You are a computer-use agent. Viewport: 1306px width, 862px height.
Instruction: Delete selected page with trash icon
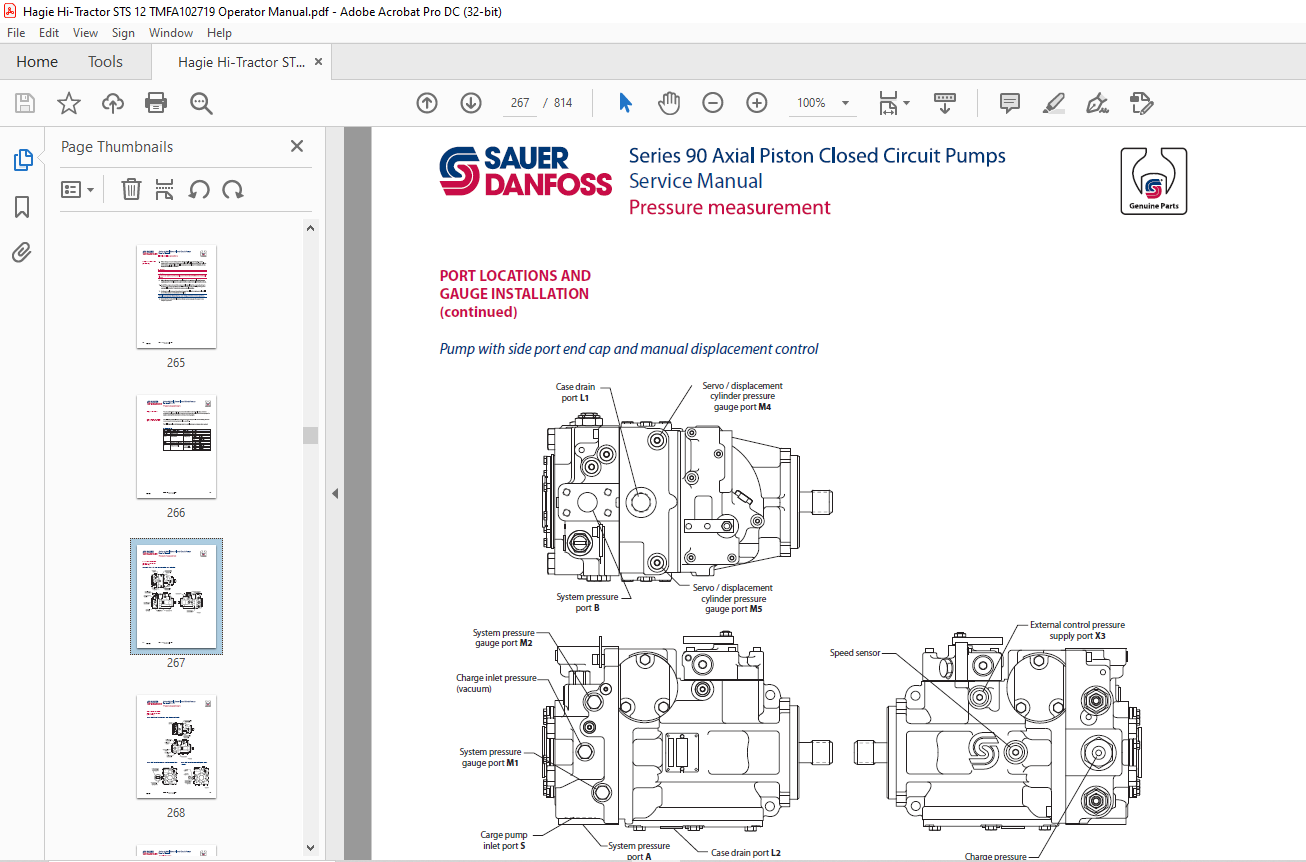[x=131, y=189]
